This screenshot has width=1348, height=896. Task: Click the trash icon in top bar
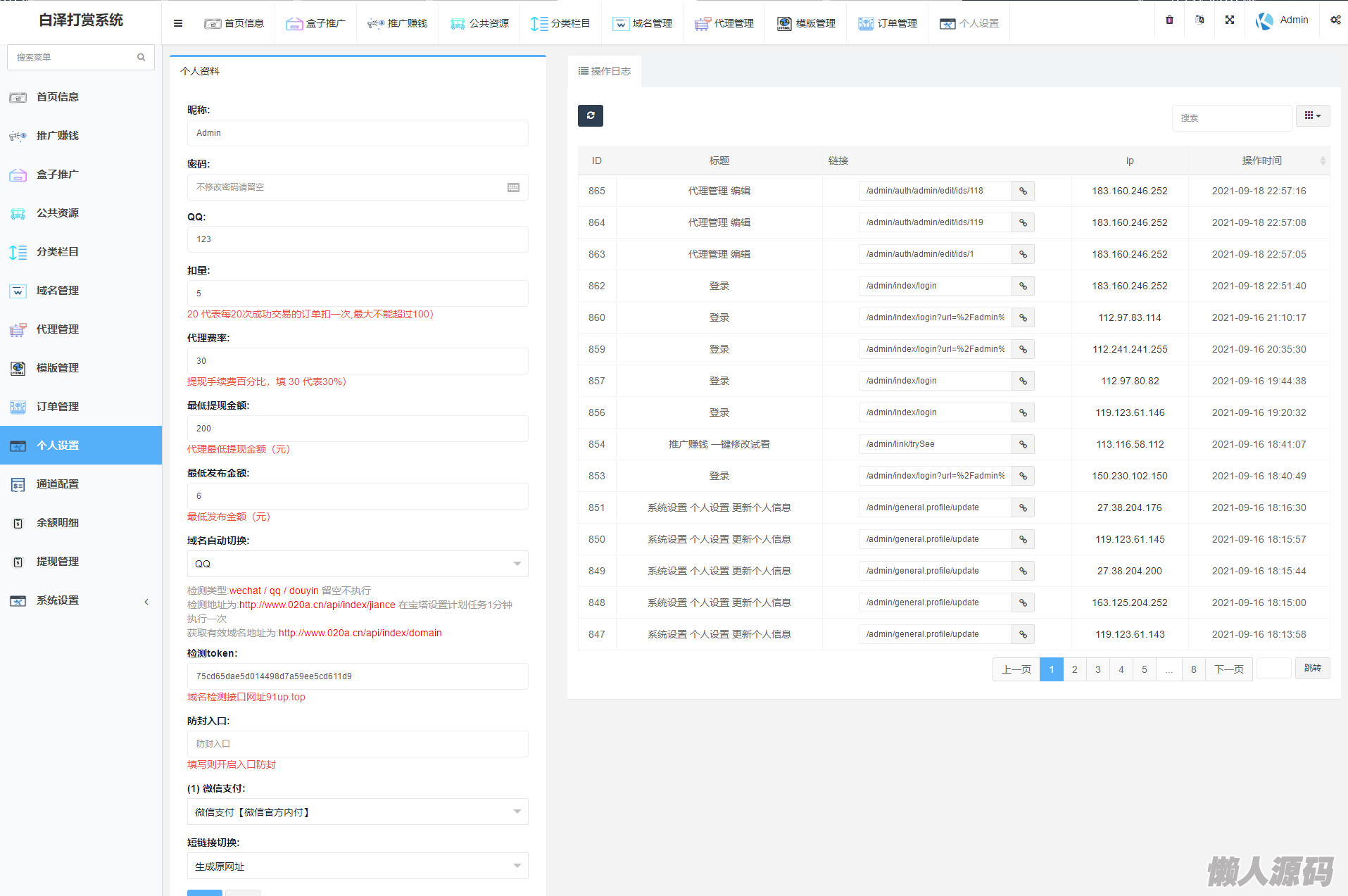pos(1169,20)
